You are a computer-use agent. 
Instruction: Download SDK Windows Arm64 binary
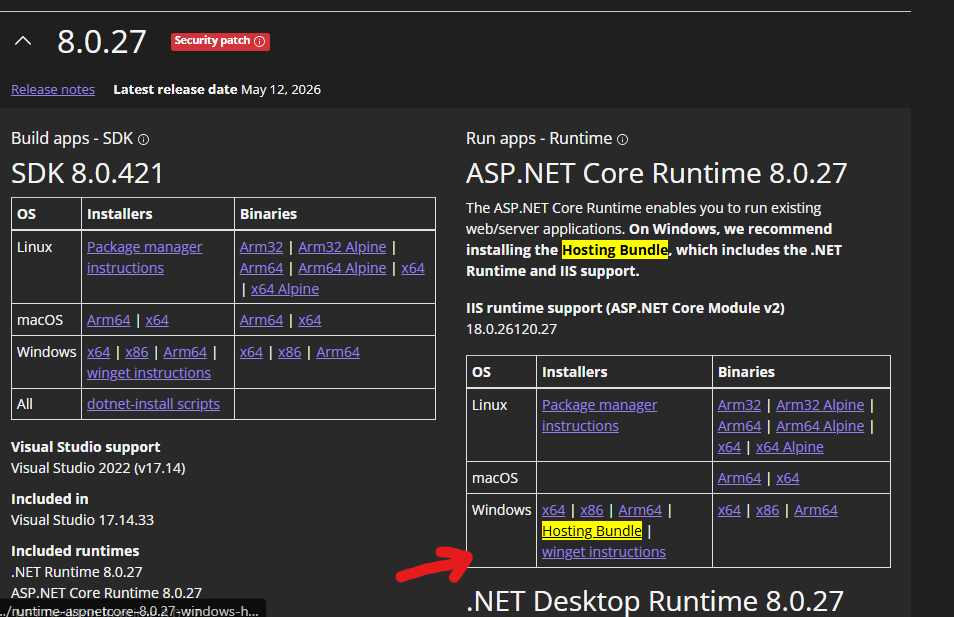click(338, 352)
